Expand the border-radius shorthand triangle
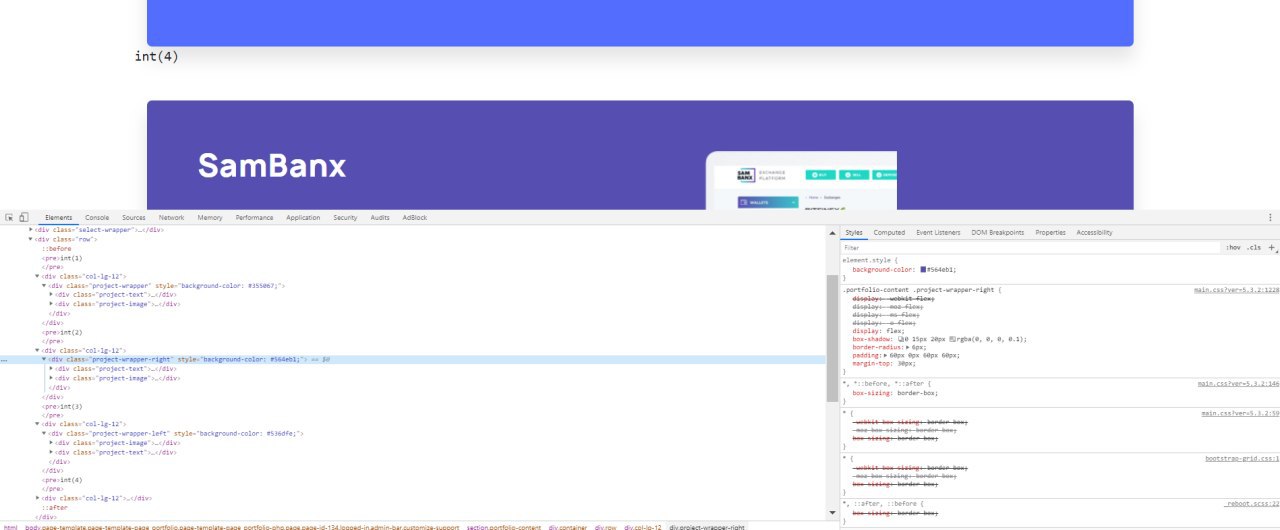Image resolution: width=1280 pixels, height=530 pixels. coord(908,347)
